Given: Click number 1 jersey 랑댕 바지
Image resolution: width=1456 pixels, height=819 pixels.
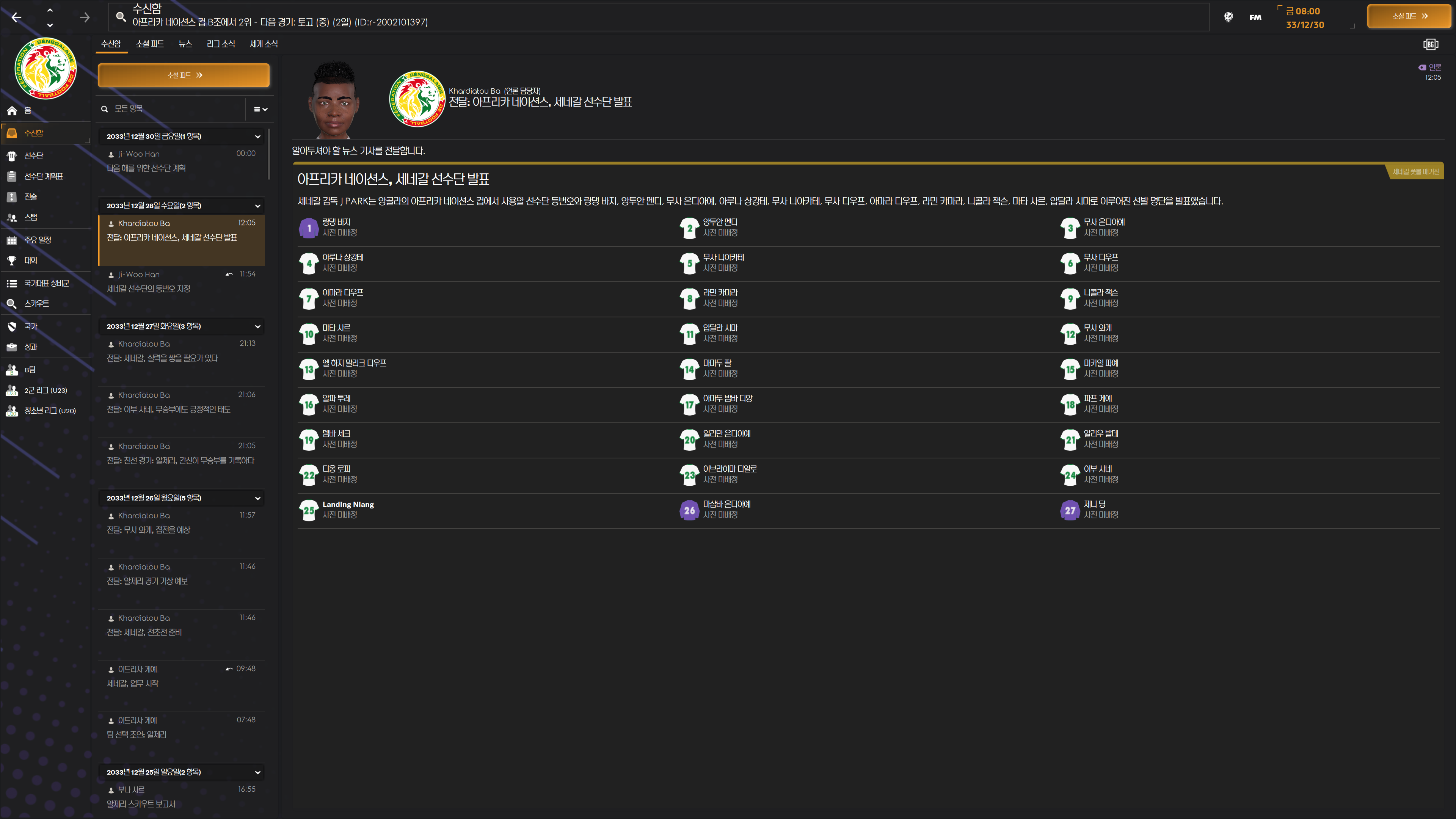Looking at the screenshot, I should click(309, 228).
